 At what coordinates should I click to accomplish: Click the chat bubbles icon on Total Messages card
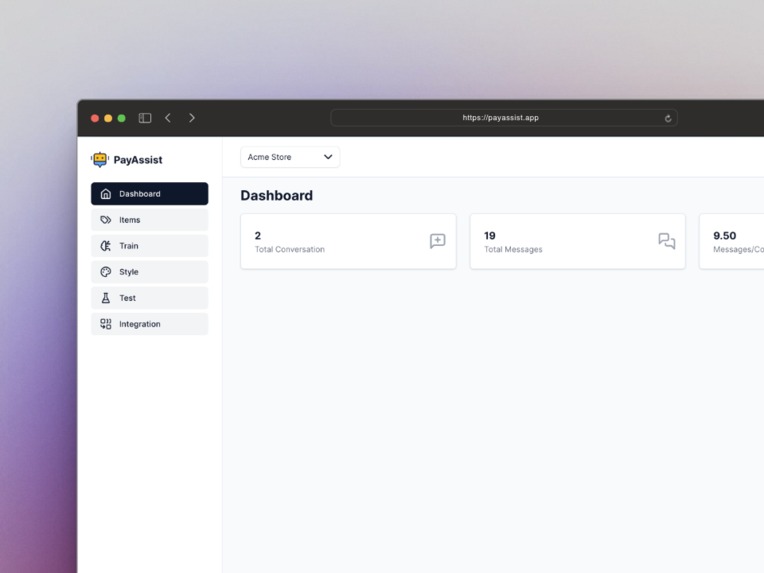click(x=667, y=241)
